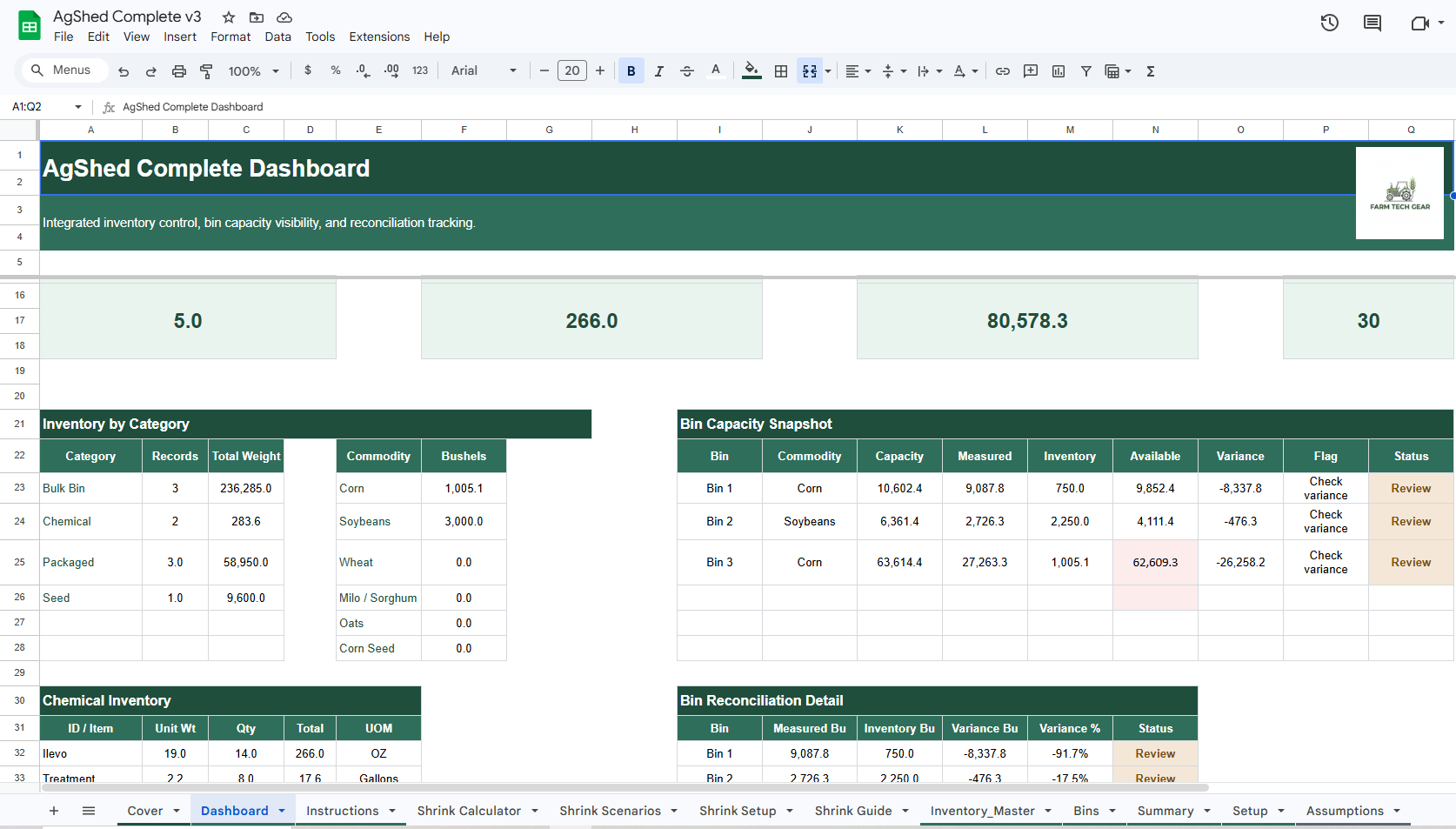Open the Extensions menu
Screen dimensions: 1456x829
(379, 37)
